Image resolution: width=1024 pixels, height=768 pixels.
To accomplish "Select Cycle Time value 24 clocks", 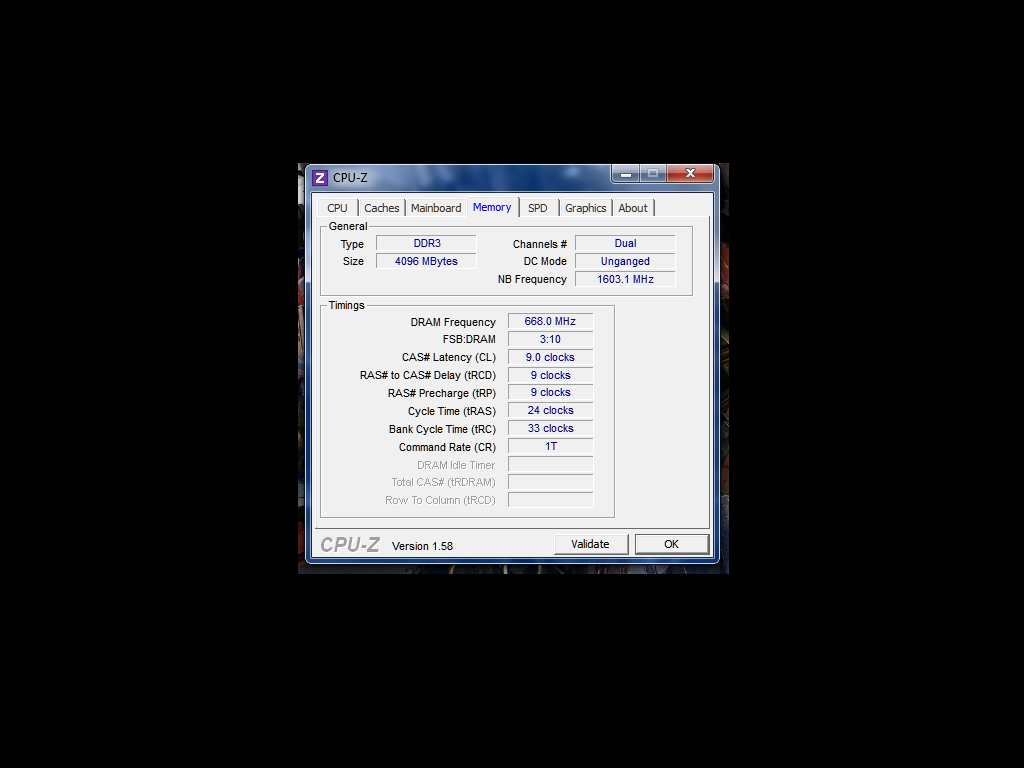I will click(x=551, y=410).
